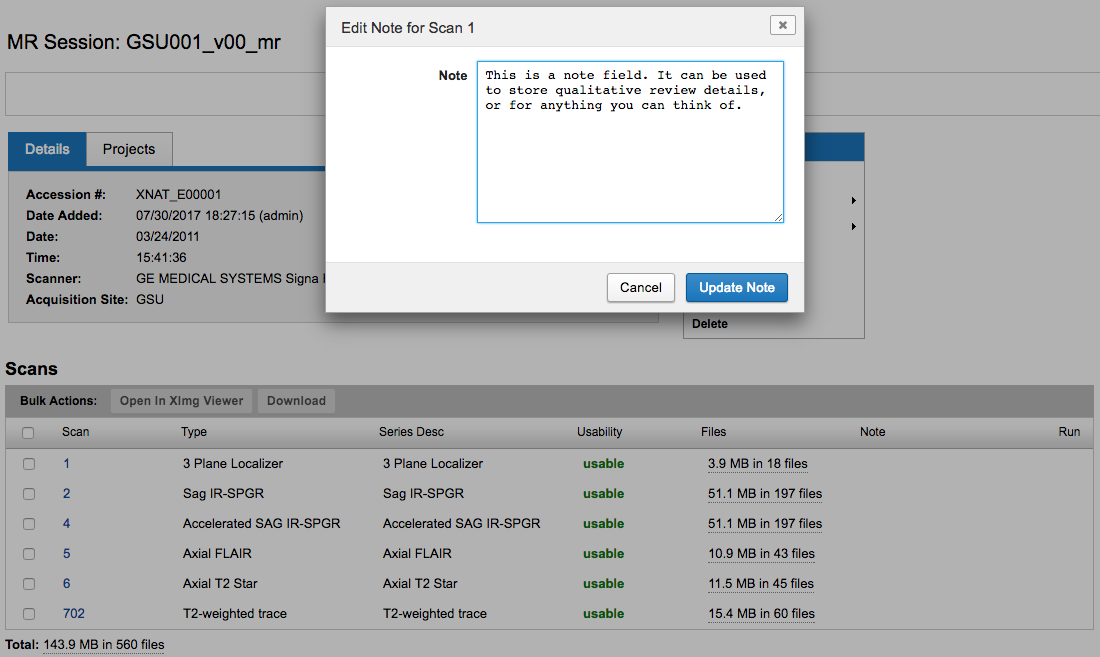1100x657 pixels.
Task: Close the Edit Note dialog with X
Action: (782, 25)
